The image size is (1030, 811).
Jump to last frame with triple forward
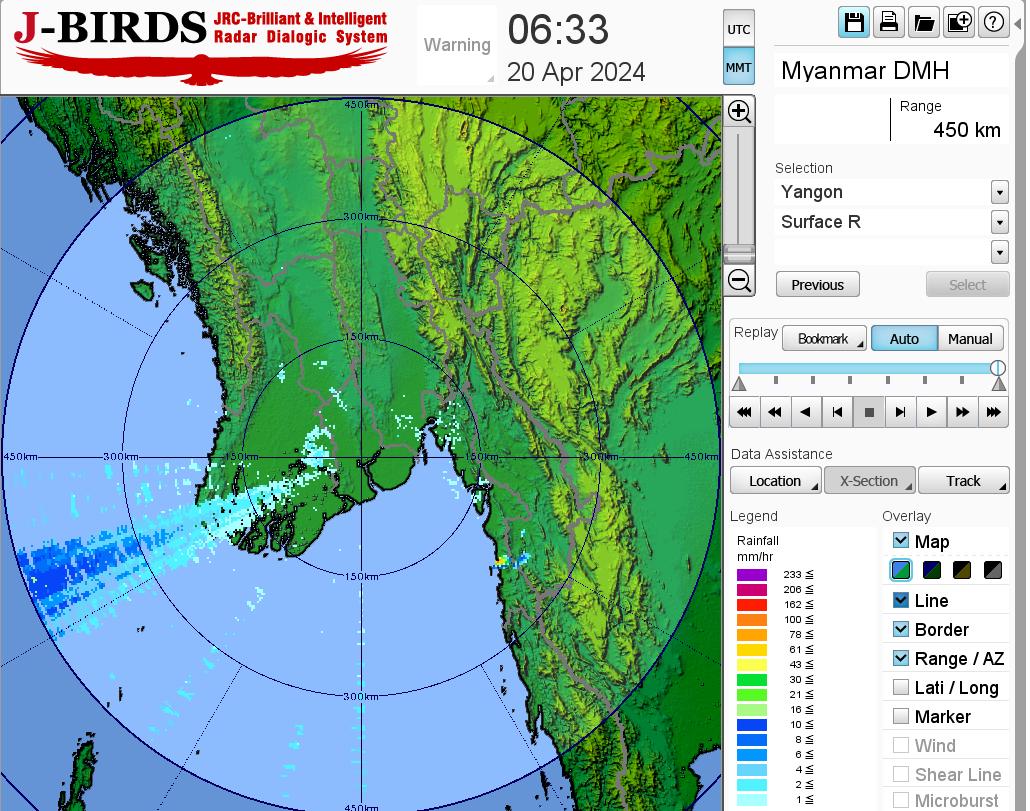click(993, 412)
